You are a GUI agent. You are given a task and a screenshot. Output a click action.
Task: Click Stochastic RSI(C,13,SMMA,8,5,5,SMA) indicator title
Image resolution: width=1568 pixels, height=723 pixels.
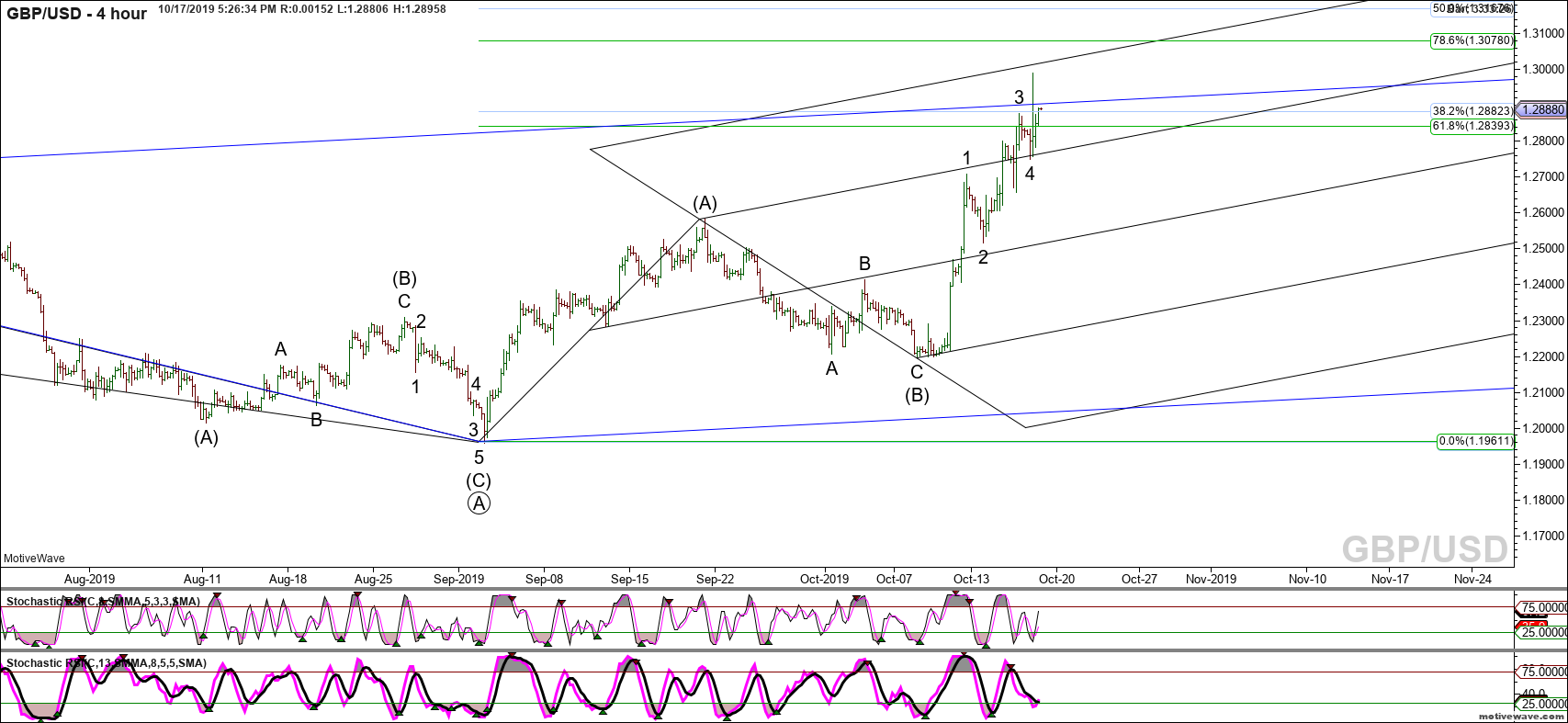click(107, 662)
